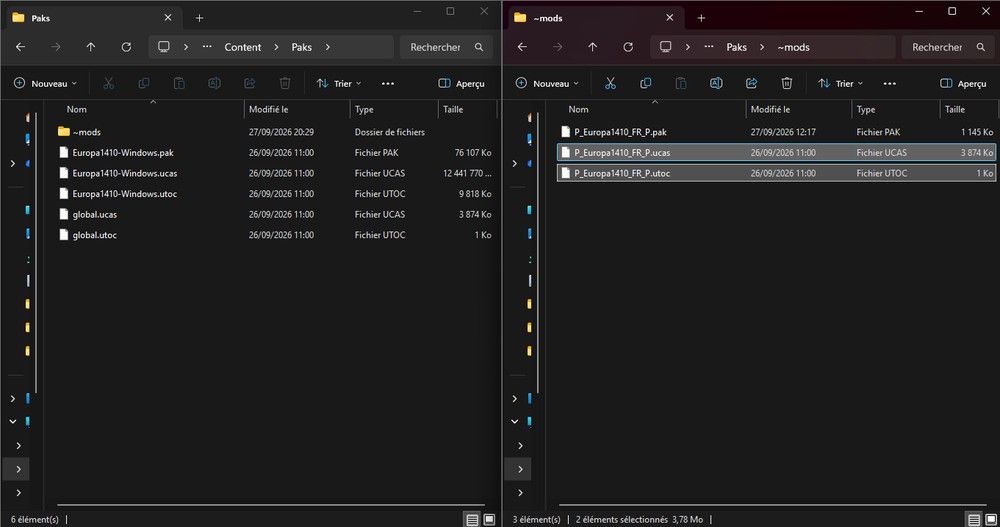The width and height of the screenshot is (1000, 527).
Task: Refresh the Paks window
Action: point(126,47)
